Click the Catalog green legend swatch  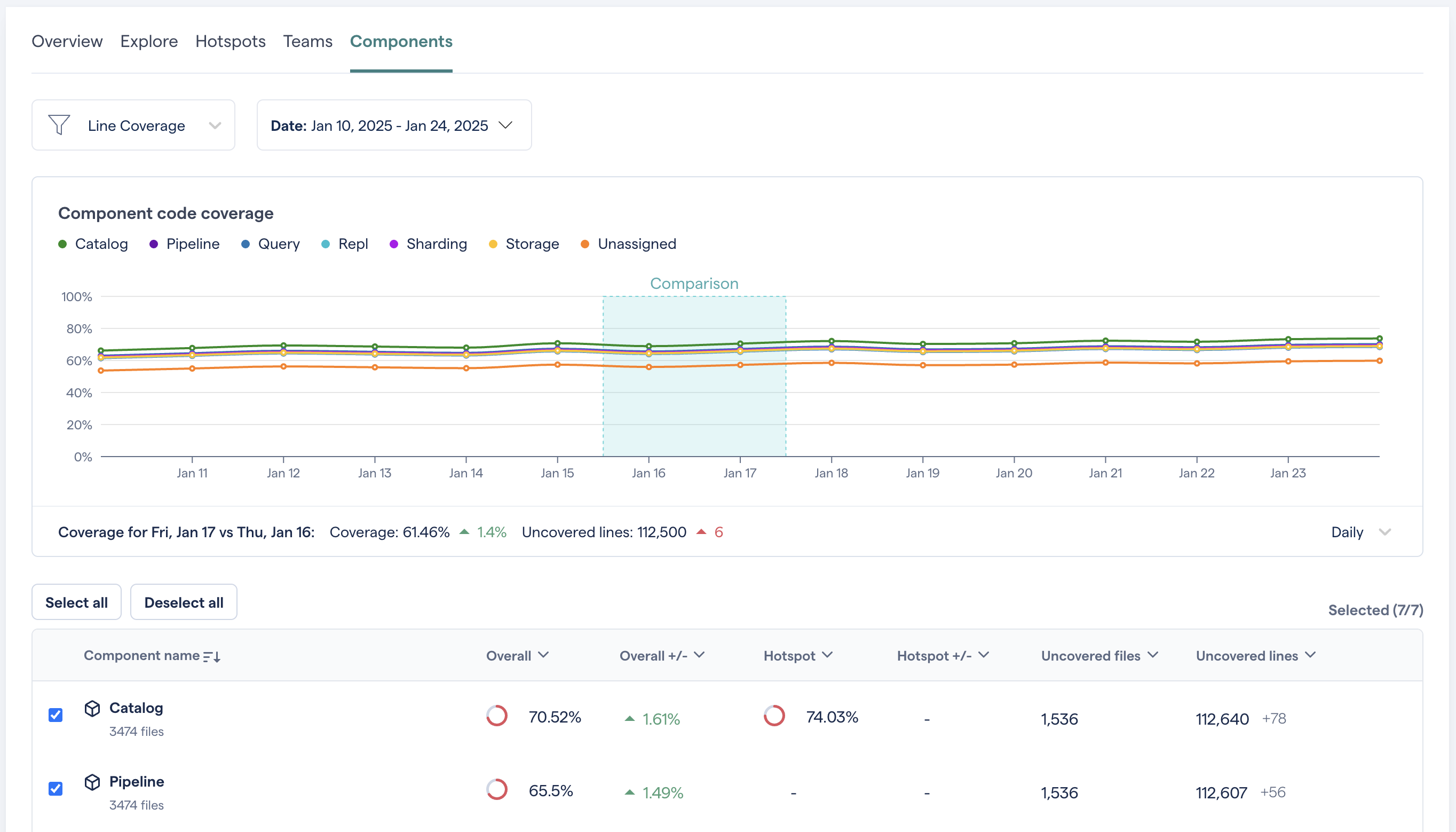coord(63,245)
